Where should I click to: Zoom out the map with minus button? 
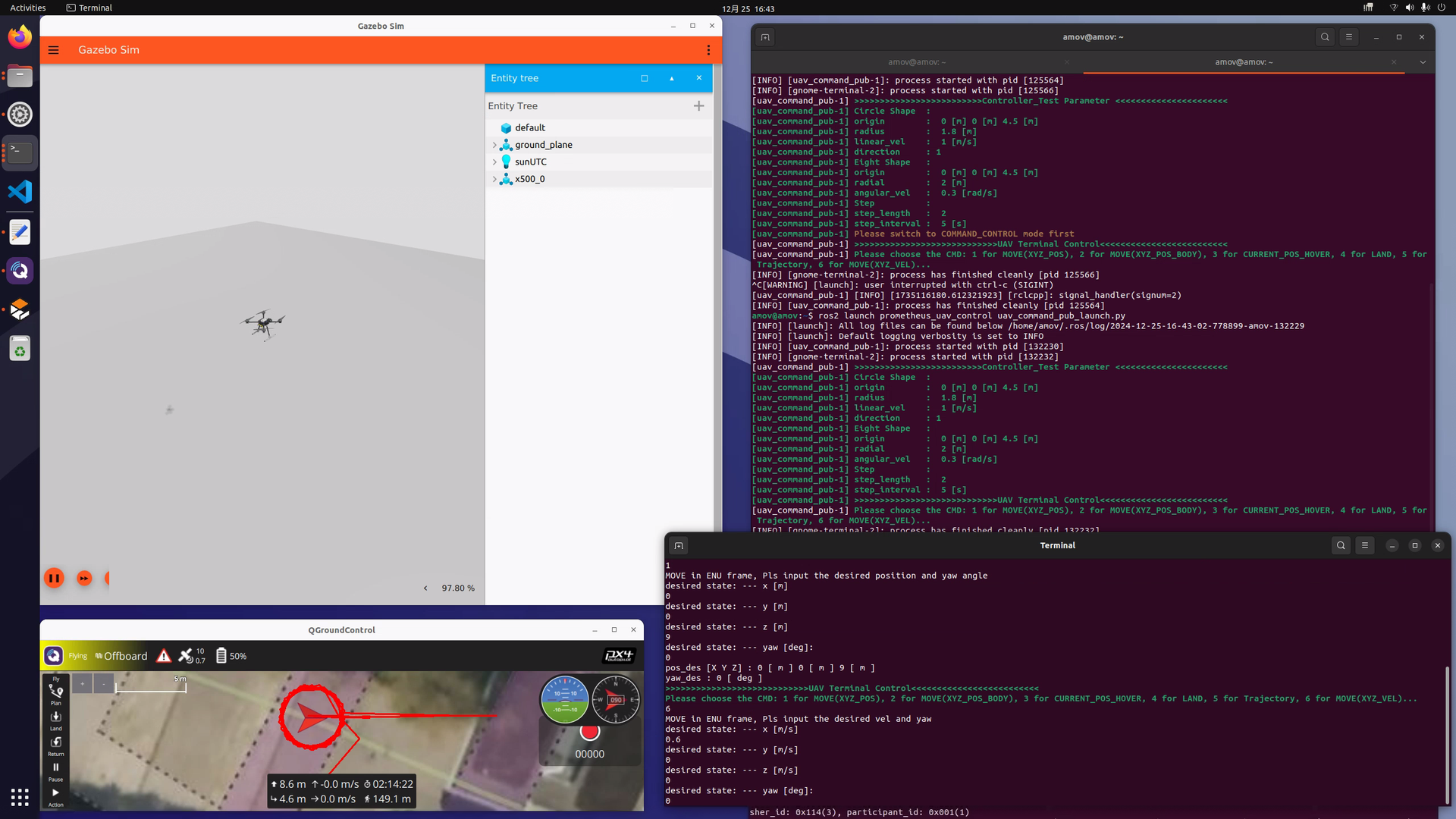click(x=104, y=683)
